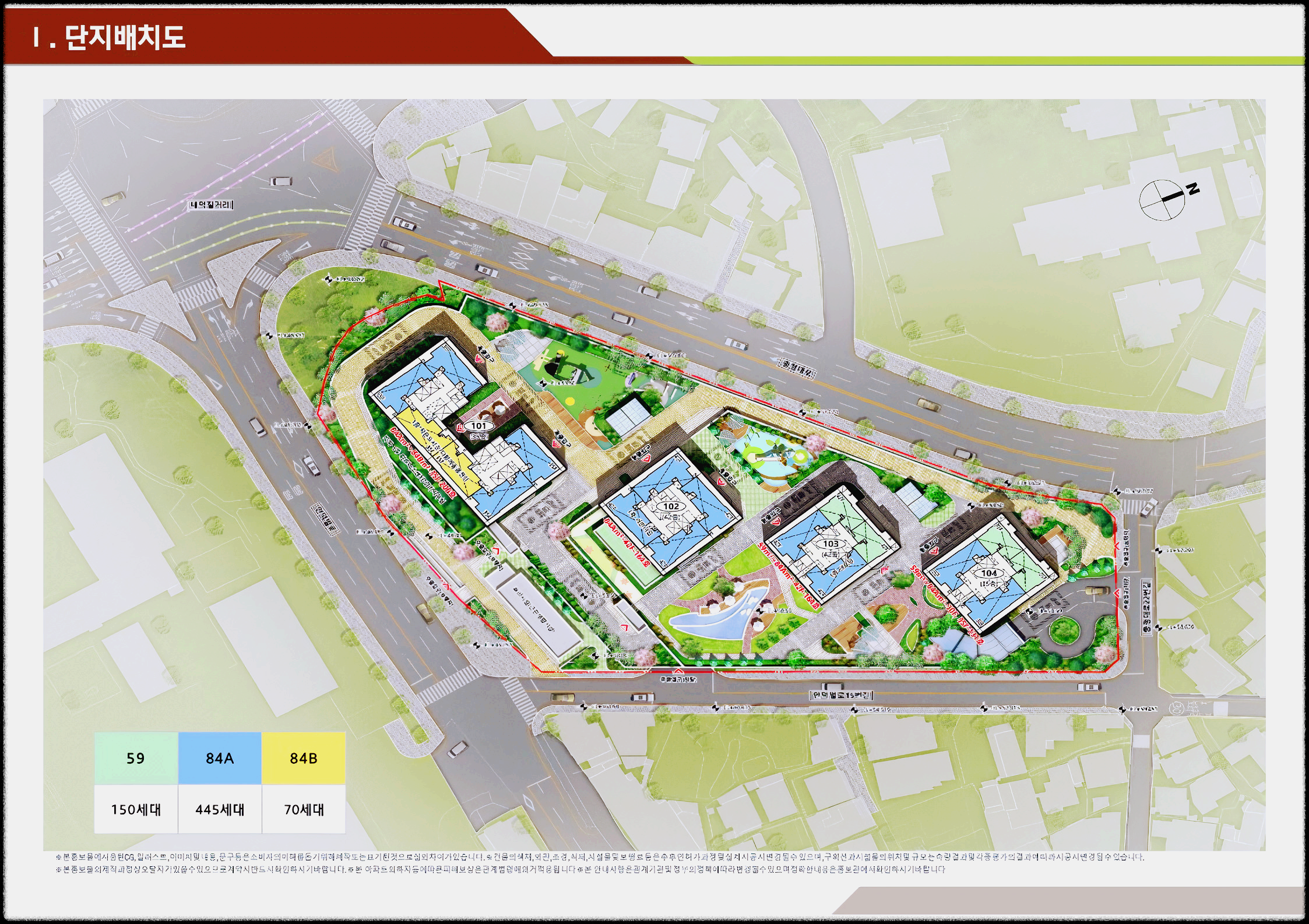Screen dimensions: 1309x924
Task: Click the 150세대 legend cell
Action: [x=136, y=809]
